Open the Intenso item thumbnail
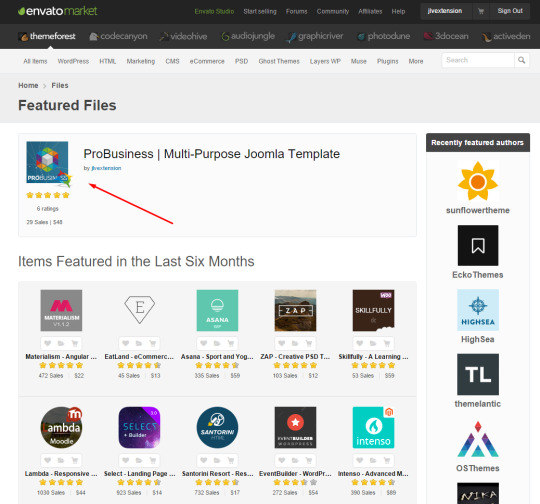This screenshot has width=540, height=504. [x=373, y=428]
